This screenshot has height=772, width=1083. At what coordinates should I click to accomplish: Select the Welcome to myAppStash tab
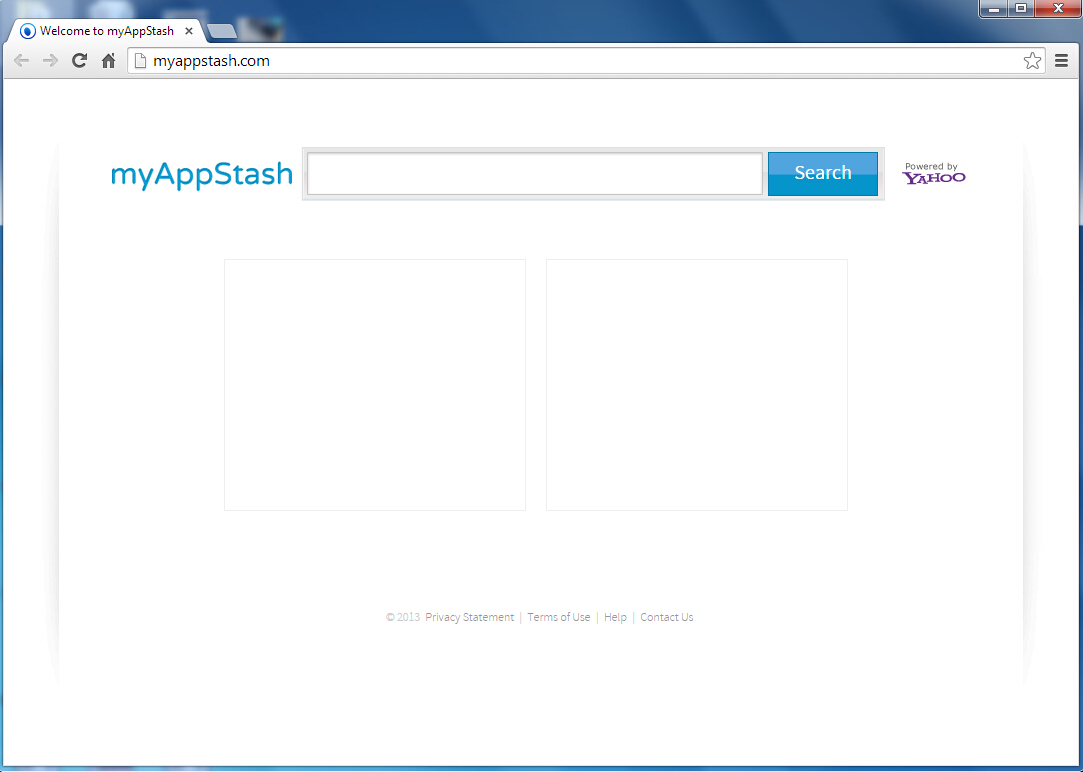tap(107, 31)
